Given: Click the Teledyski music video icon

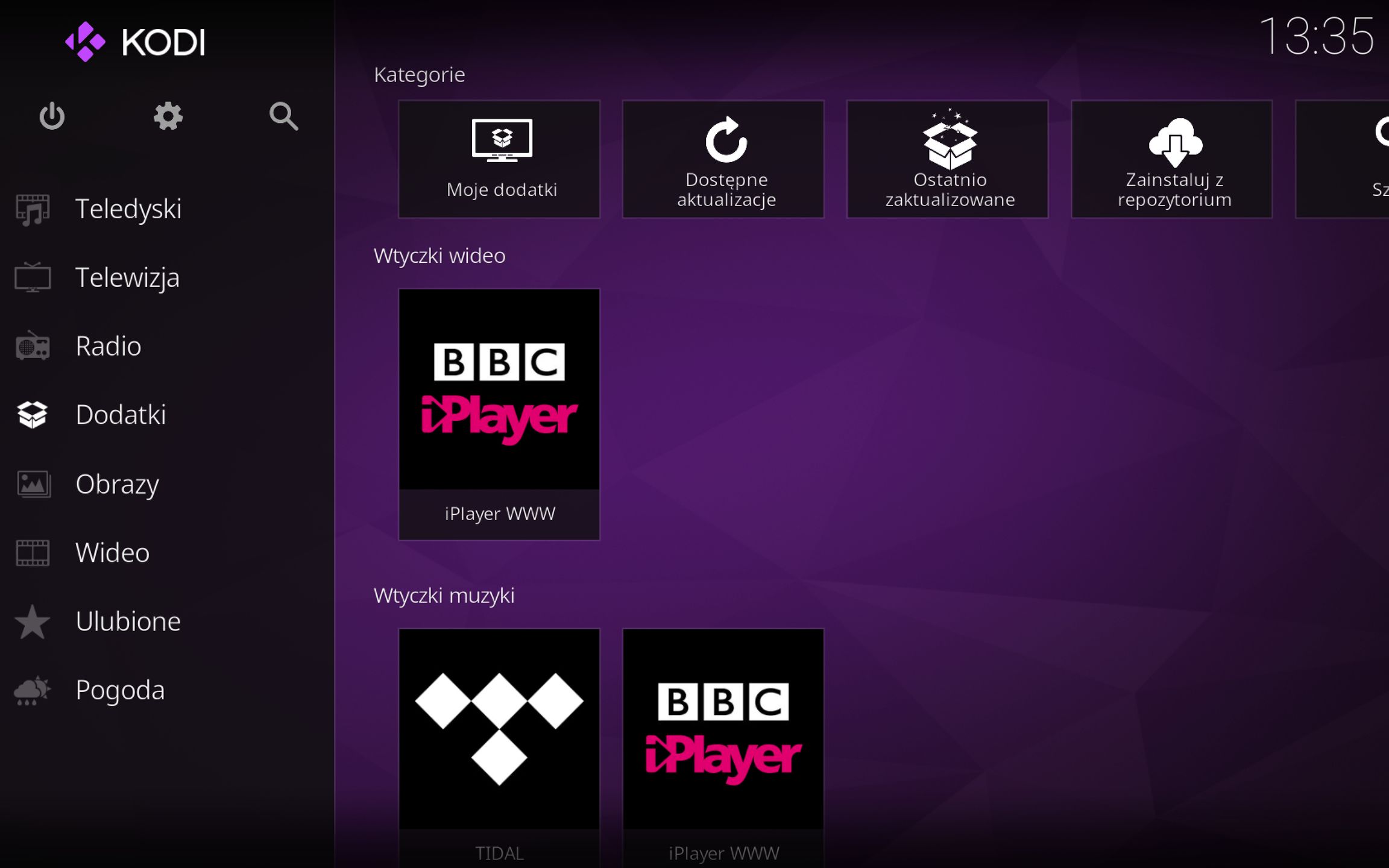Looking at the screenshot, I should point(33,210).
